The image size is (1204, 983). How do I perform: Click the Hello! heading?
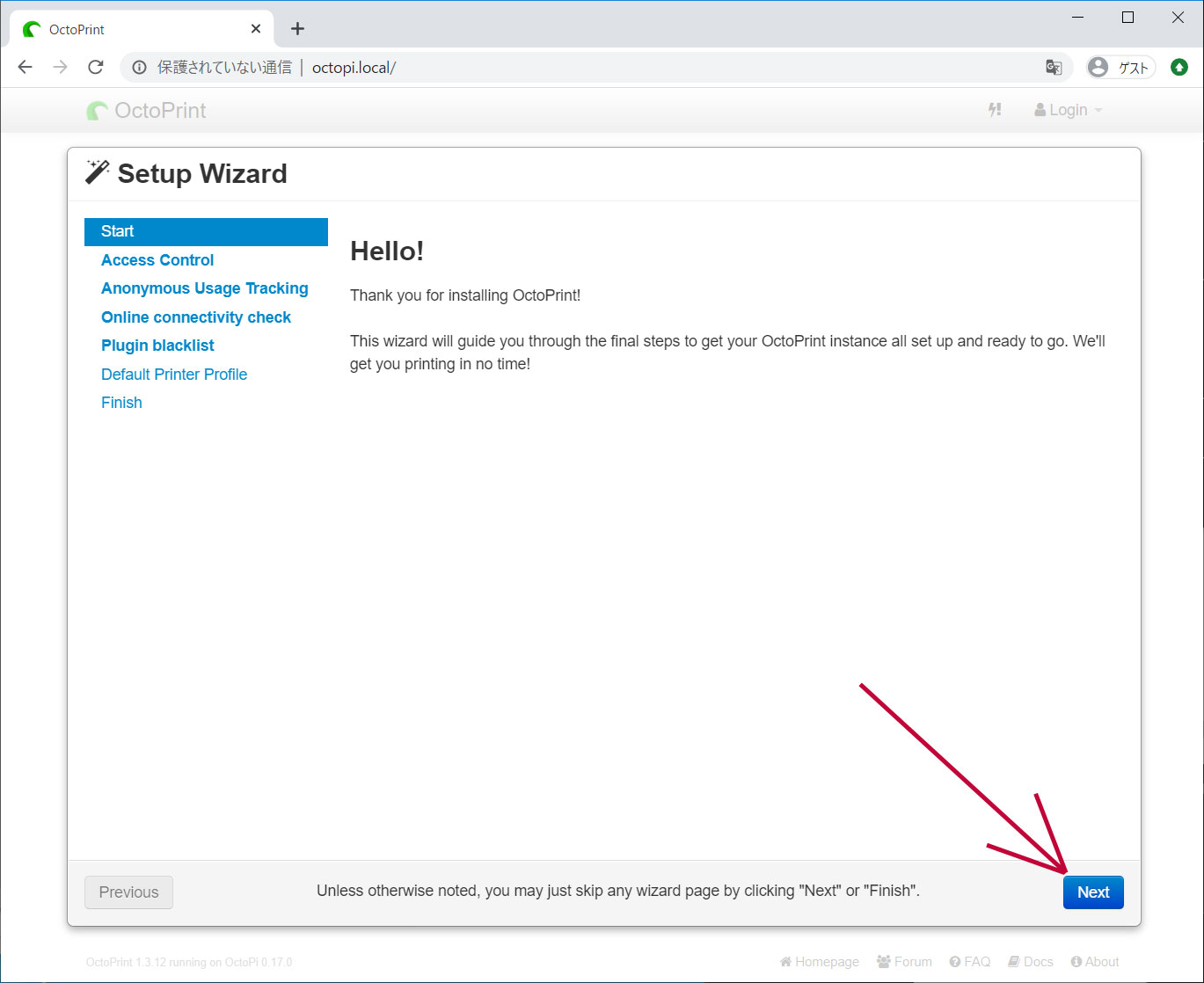387,251
